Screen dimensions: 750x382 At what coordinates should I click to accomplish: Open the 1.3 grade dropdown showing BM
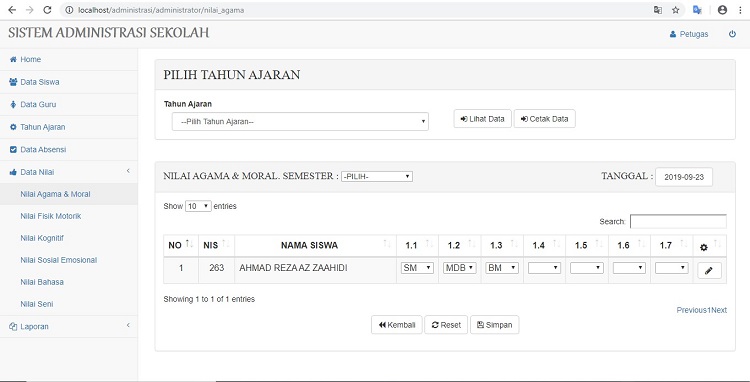point(502,268)
